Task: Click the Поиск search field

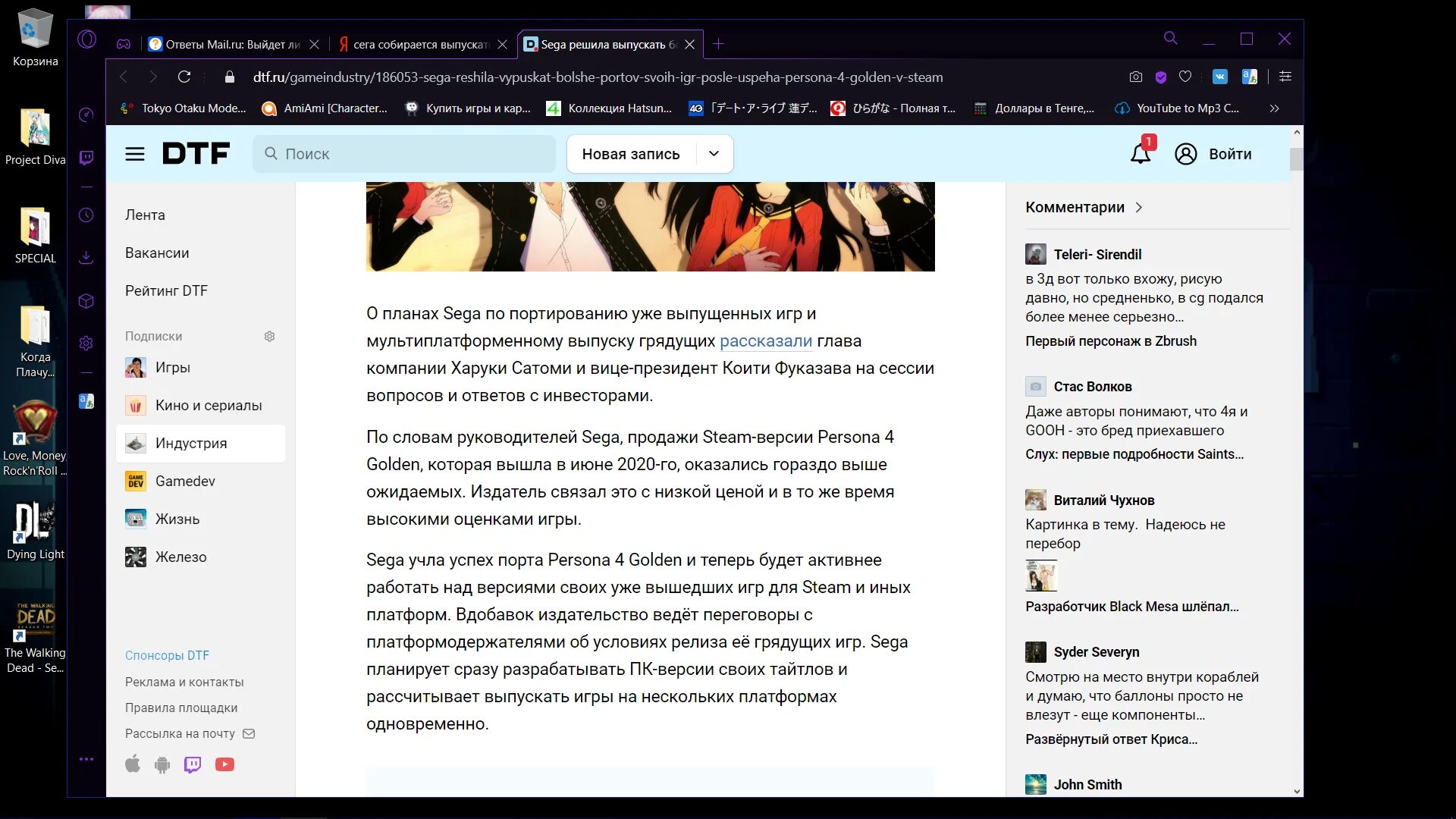Action: (404, 154)
